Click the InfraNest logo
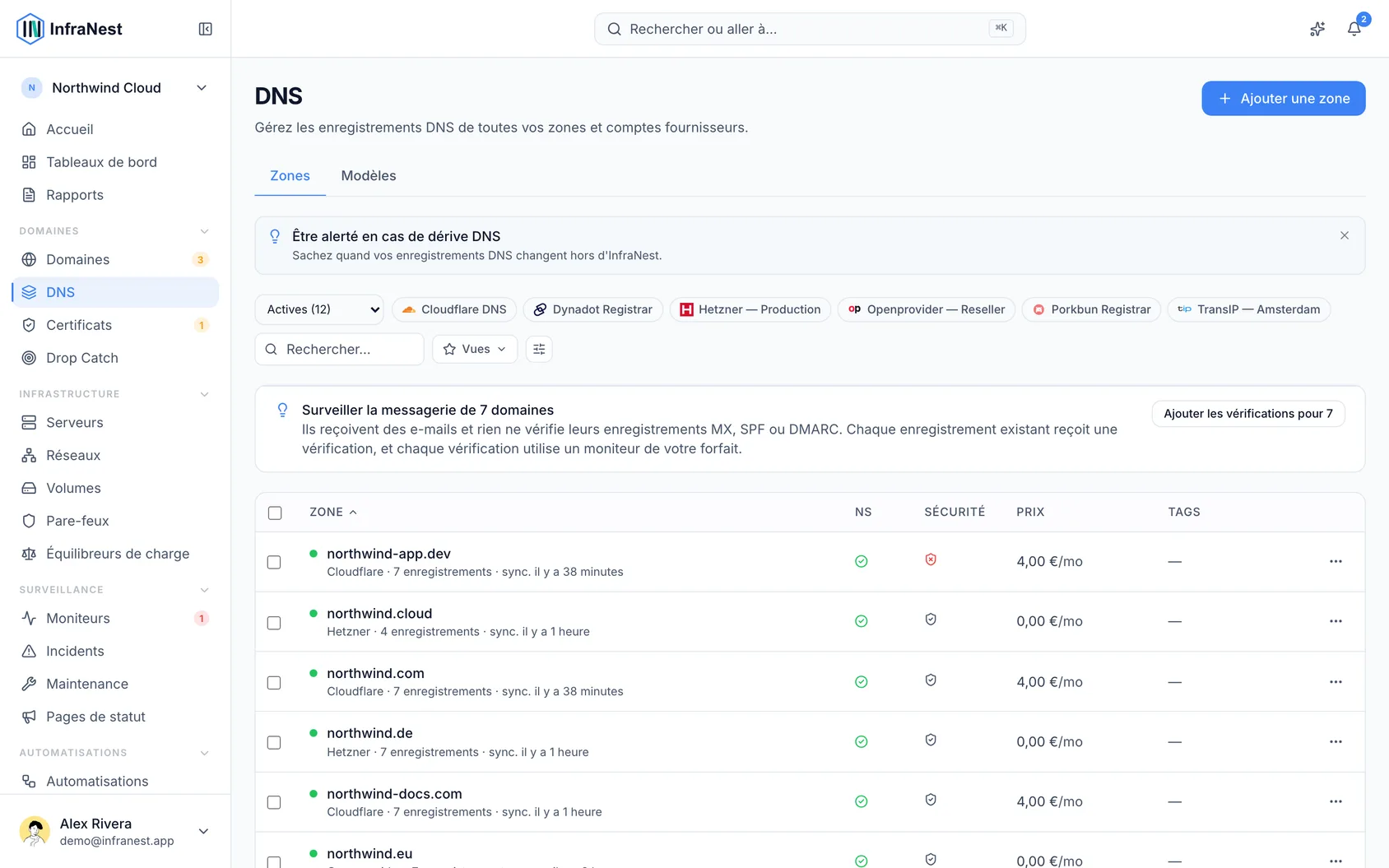 [x=69, y=29]
